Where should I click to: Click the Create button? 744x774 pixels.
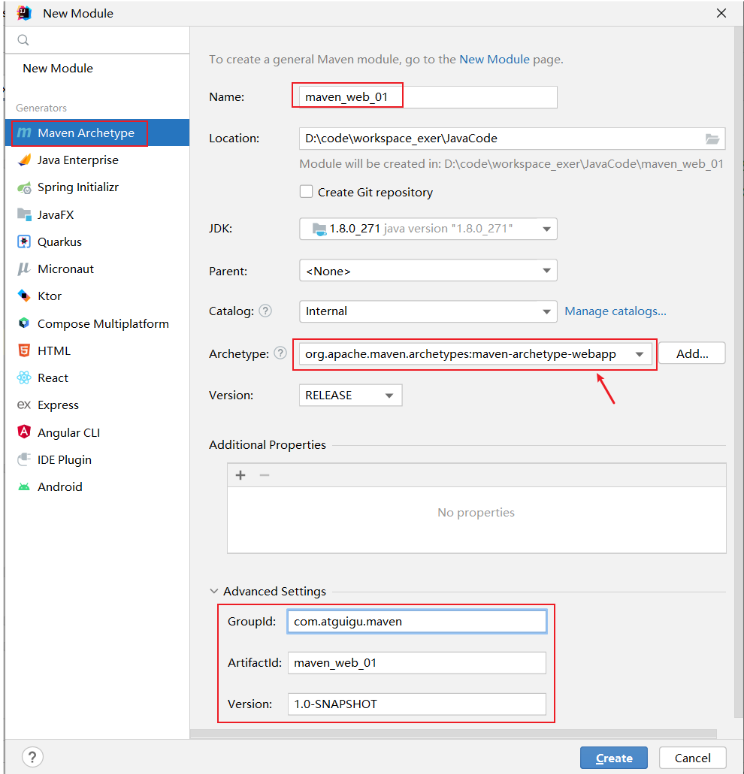pyautogui.click(x=614, y=758)
